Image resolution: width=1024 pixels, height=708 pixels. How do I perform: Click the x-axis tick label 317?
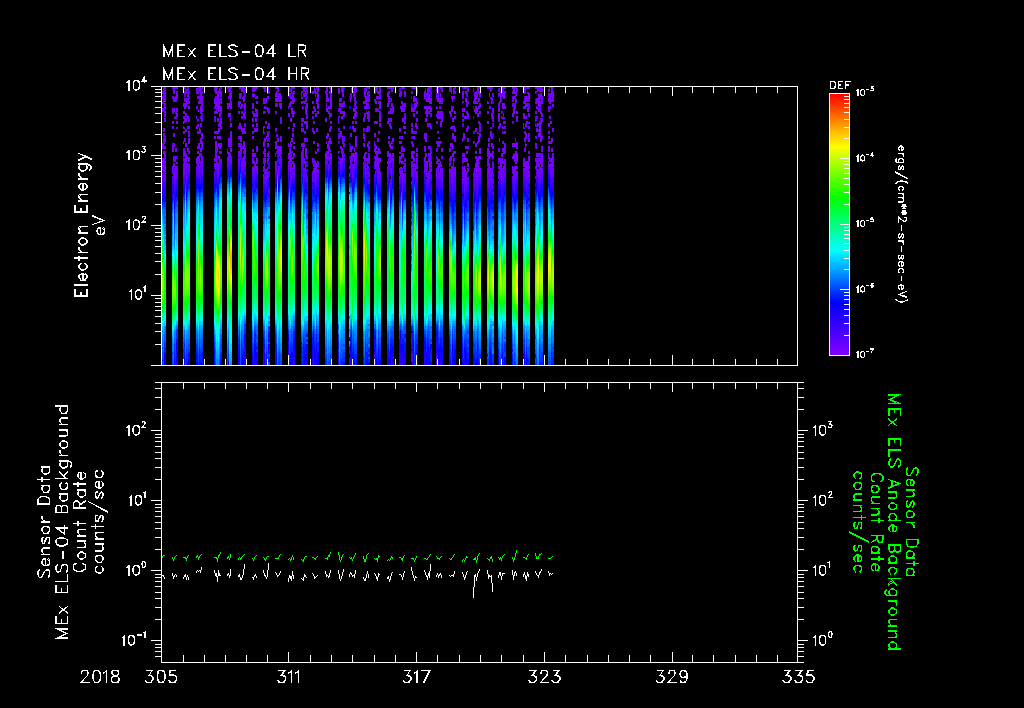(417, 677)
